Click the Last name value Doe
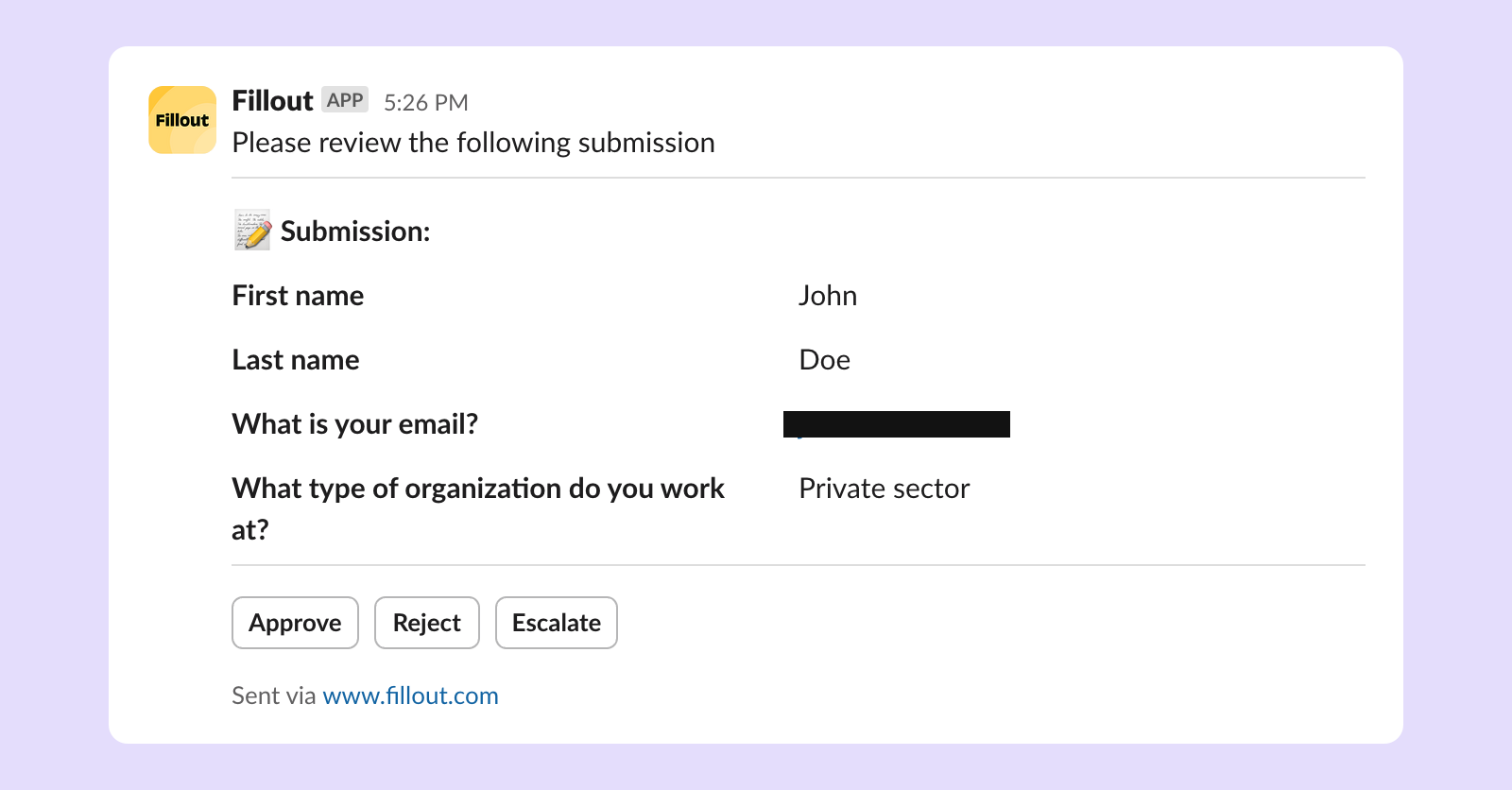 (824, 360)
